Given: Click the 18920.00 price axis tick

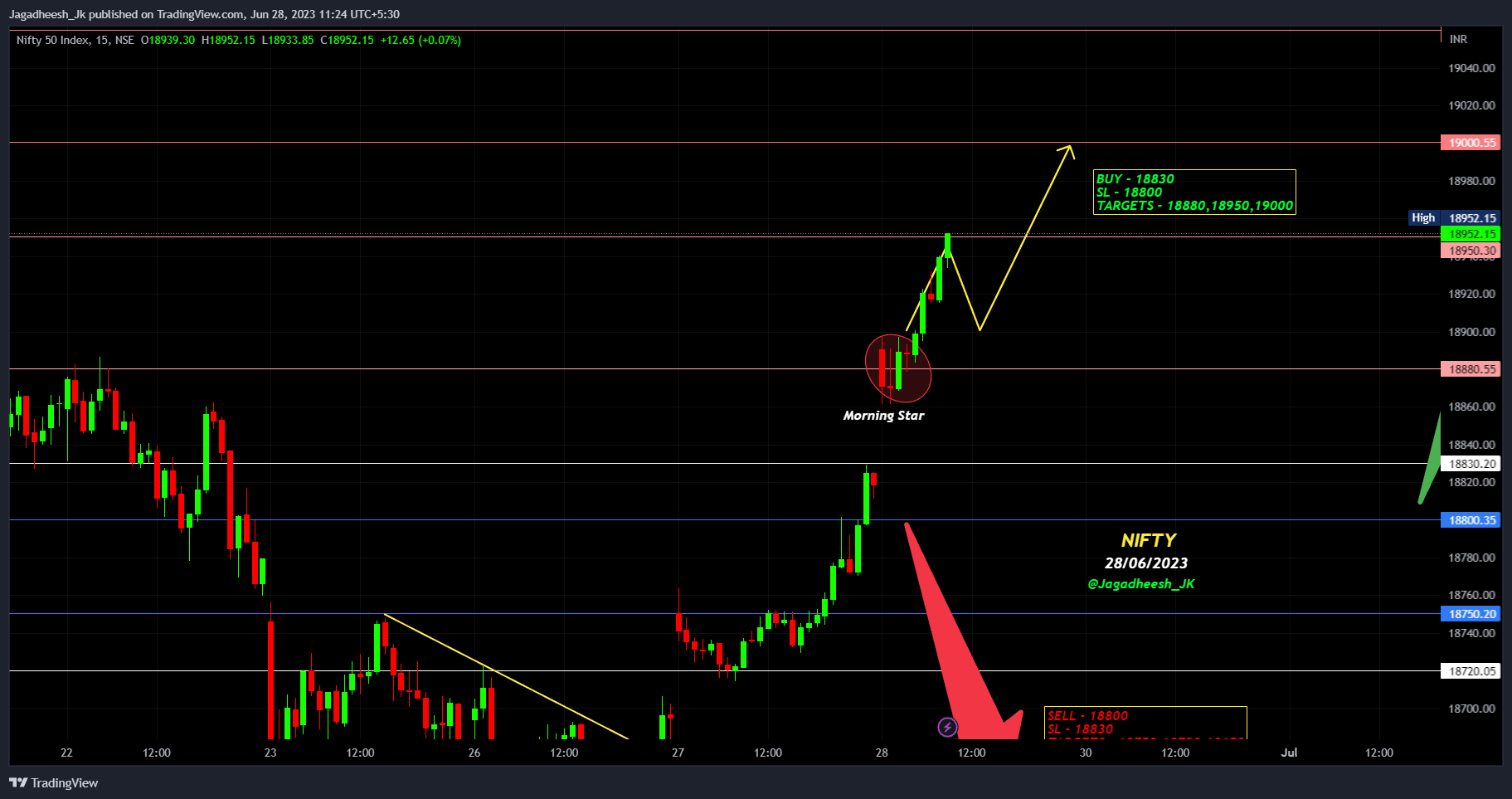Looking at the screenshot, I should point(1471,294).
